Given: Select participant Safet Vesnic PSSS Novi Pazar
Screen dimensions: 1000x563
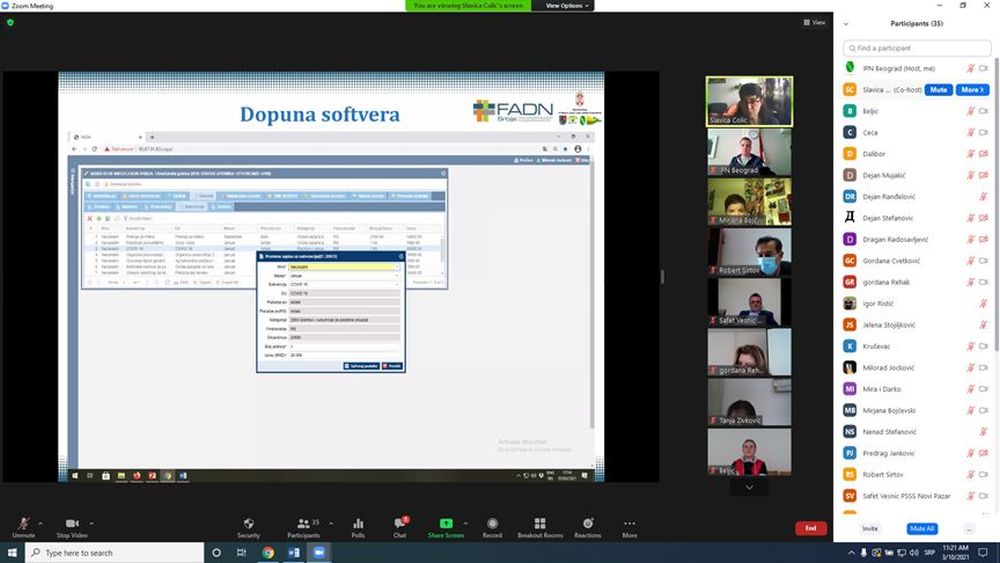Looking at the screenshot, I should (917, 496).
